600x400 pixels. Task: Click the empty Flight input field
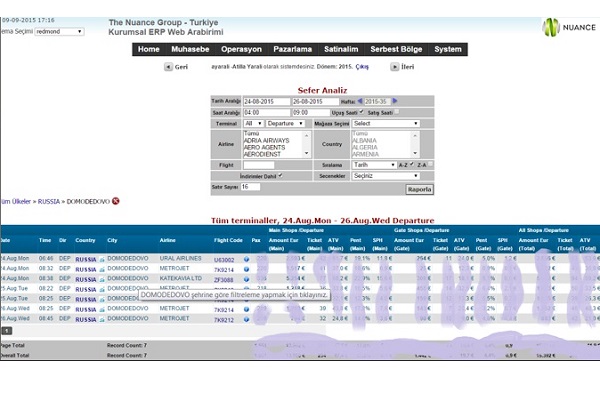coord(259,165)
